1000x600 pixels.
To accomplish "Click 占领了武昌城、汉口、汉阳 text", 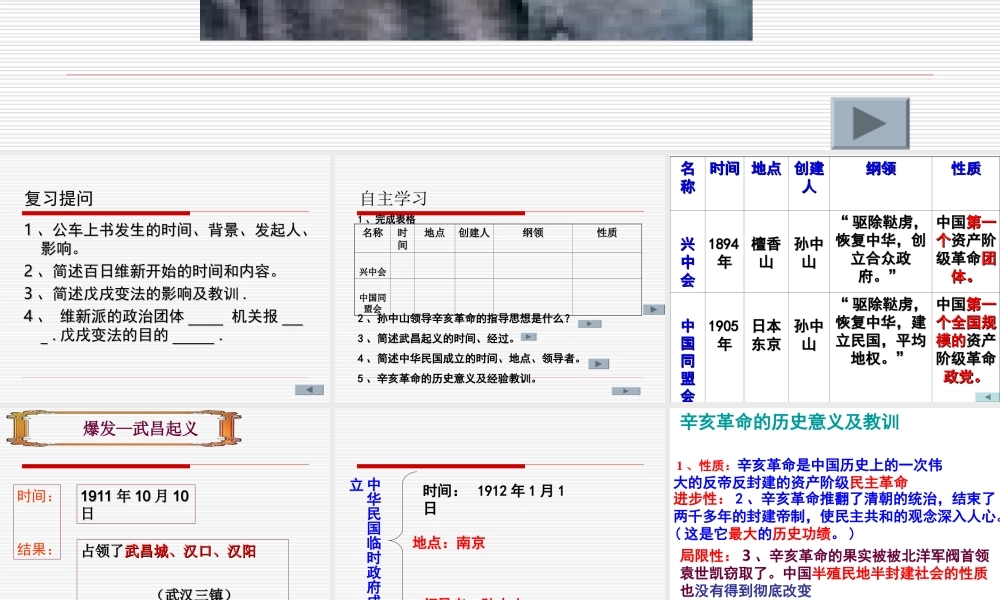I will point(168,552).
